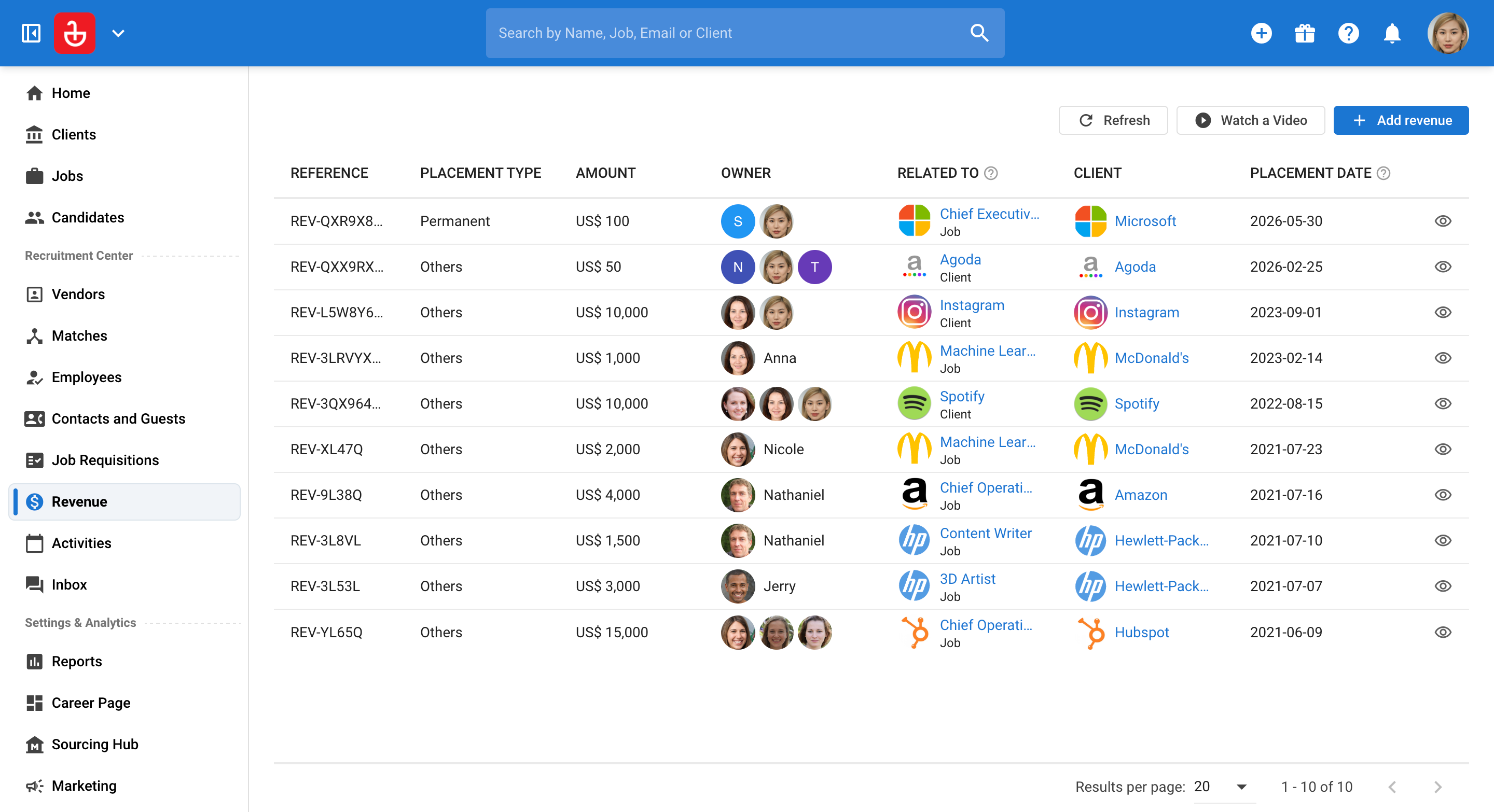
Task: Click the Add revenue button
Action: pos(1401,120)
